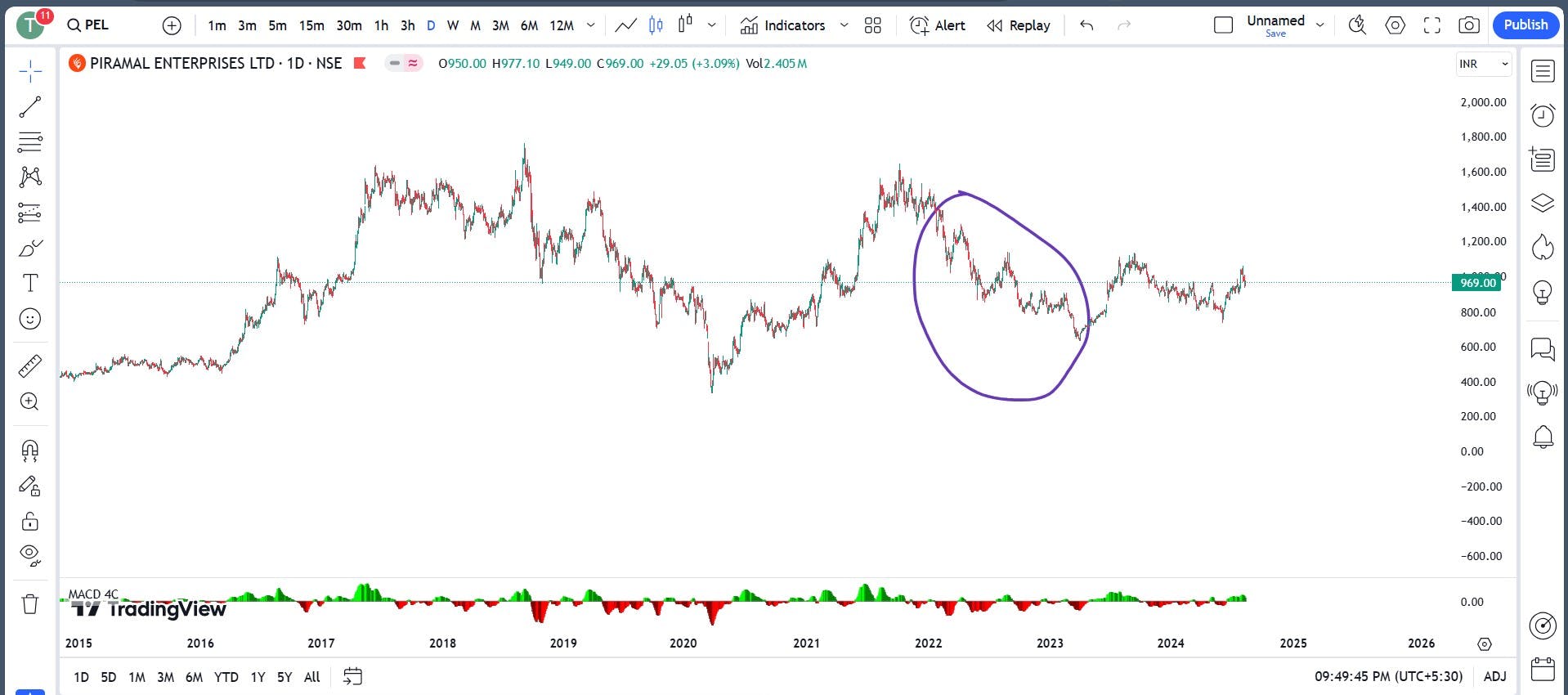The image size is (1568, 695).
Task: Expand the chart style dropdown arrow
Action: [x=712, y=25]
